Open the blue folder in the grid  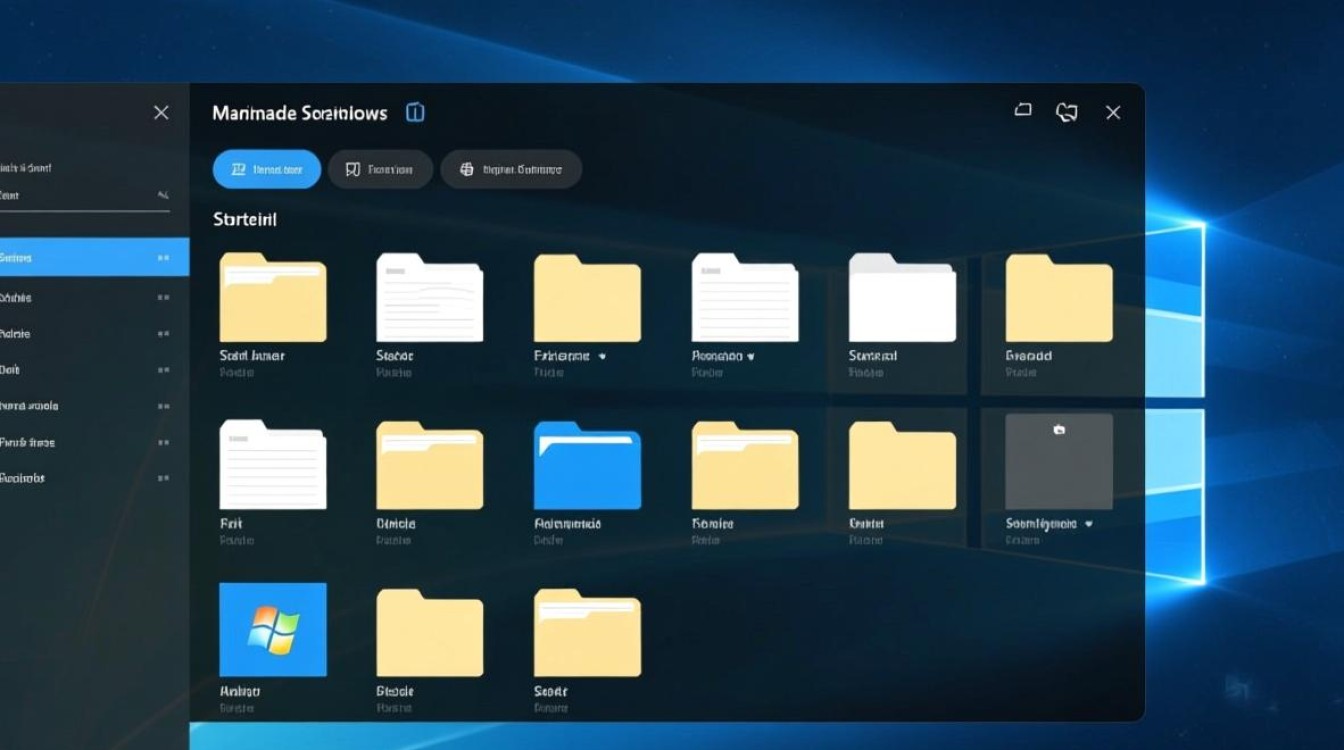587,466
